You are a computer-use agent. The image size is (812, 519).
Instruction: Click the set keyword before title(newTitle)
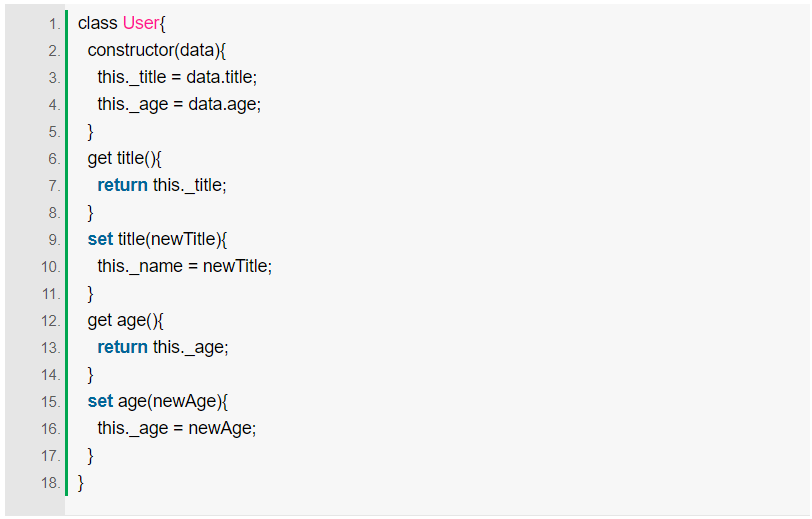coord(100,239)
